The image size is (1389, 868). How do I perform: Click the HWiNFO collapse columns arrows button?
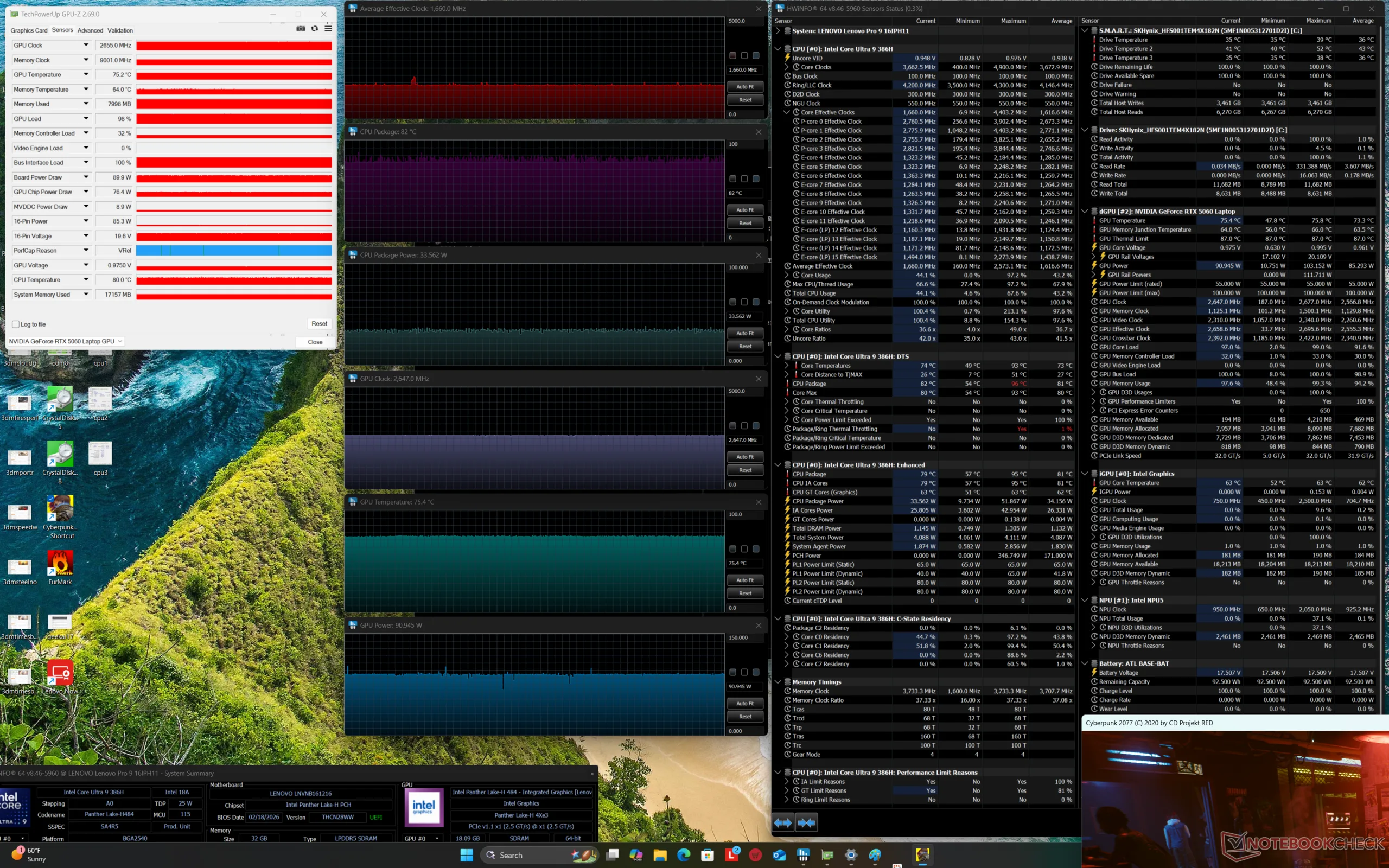806,822
